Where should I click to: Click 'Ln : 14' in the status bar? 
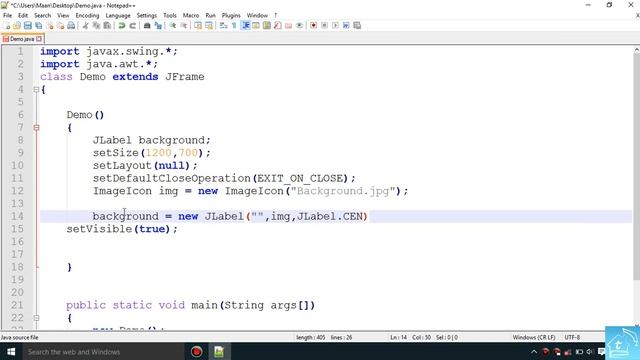tap(398, 338)
